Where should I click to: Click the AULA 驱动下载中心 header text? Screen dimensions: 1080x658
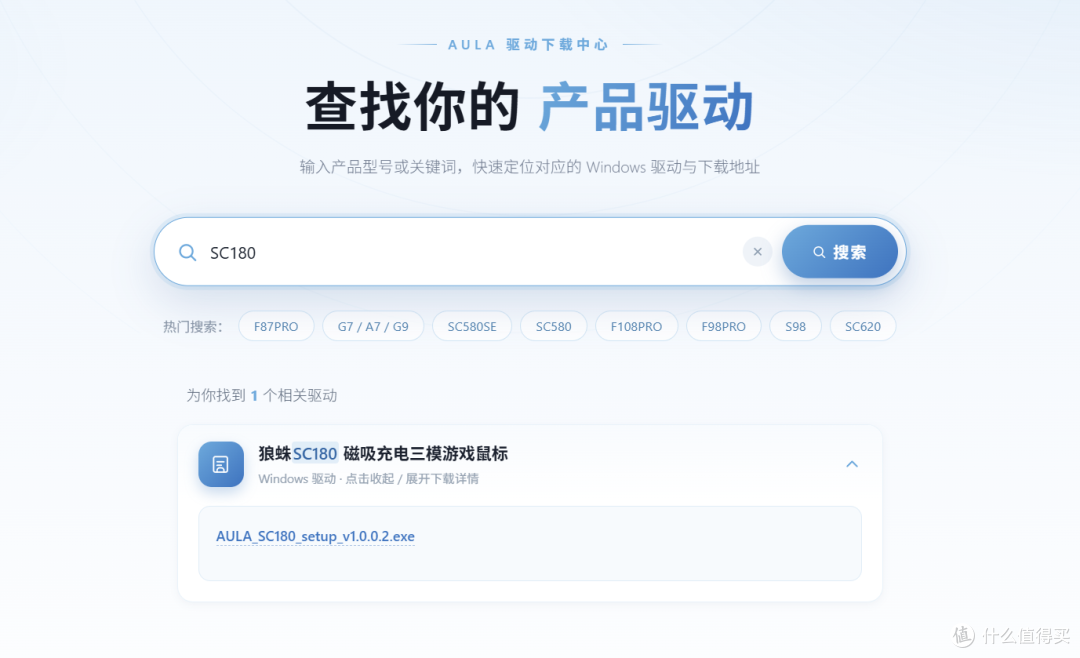coord(528,45)
